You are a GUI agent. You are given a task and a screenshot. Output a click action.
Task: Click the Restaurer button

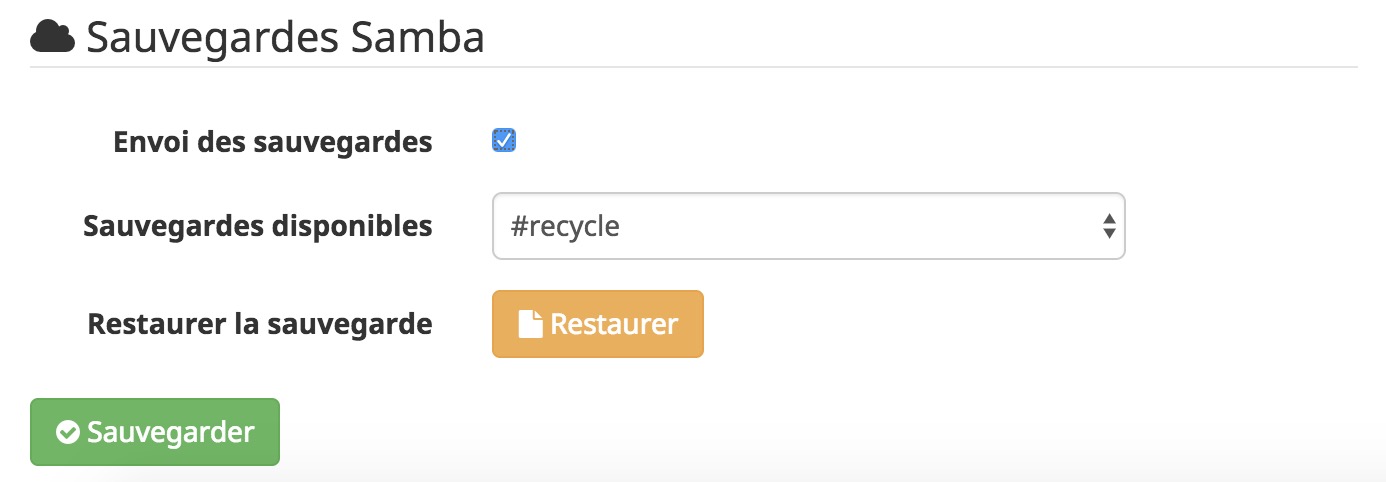click(598, 324)
